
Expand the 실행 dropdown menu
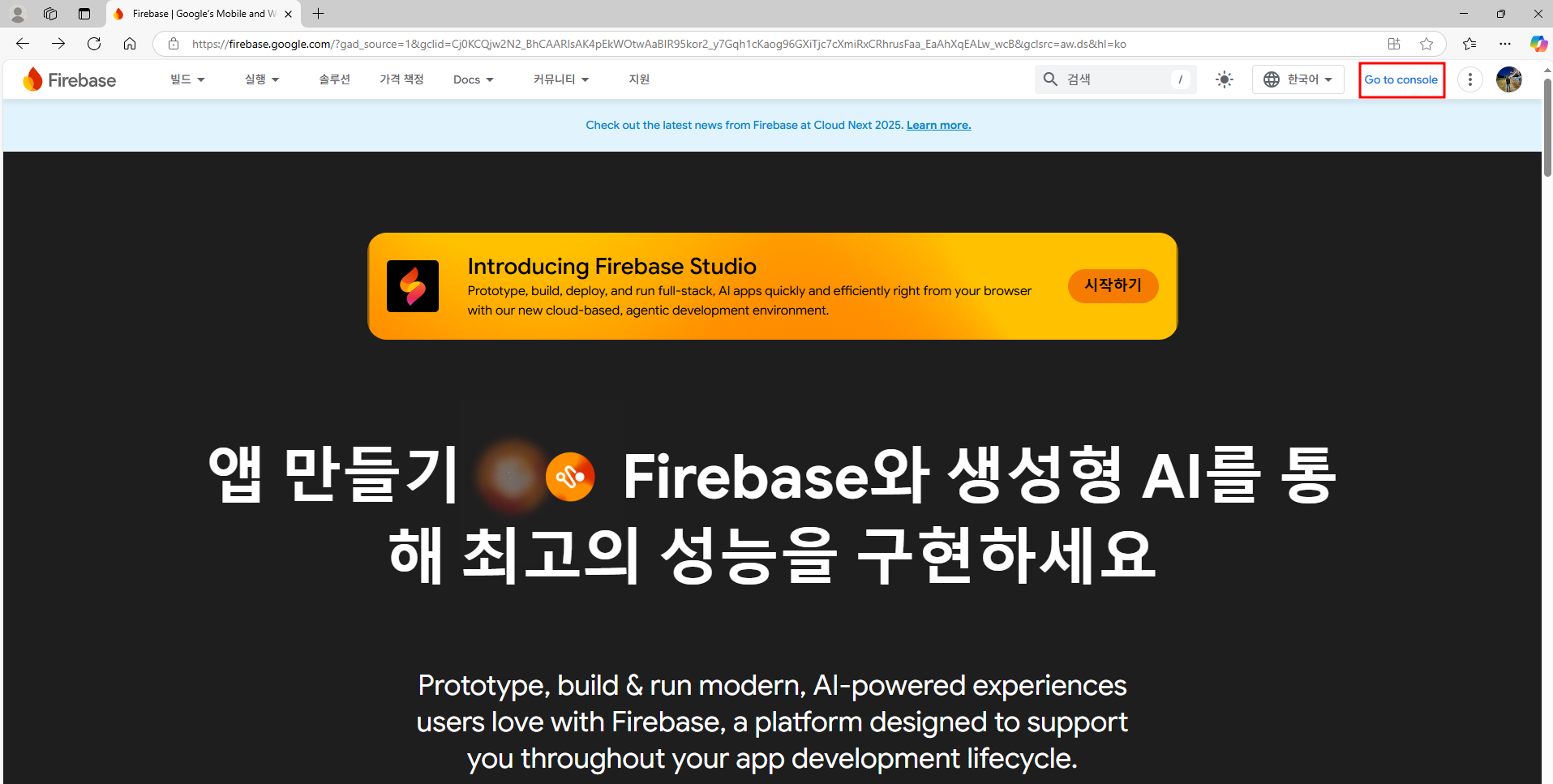[262, 79]
